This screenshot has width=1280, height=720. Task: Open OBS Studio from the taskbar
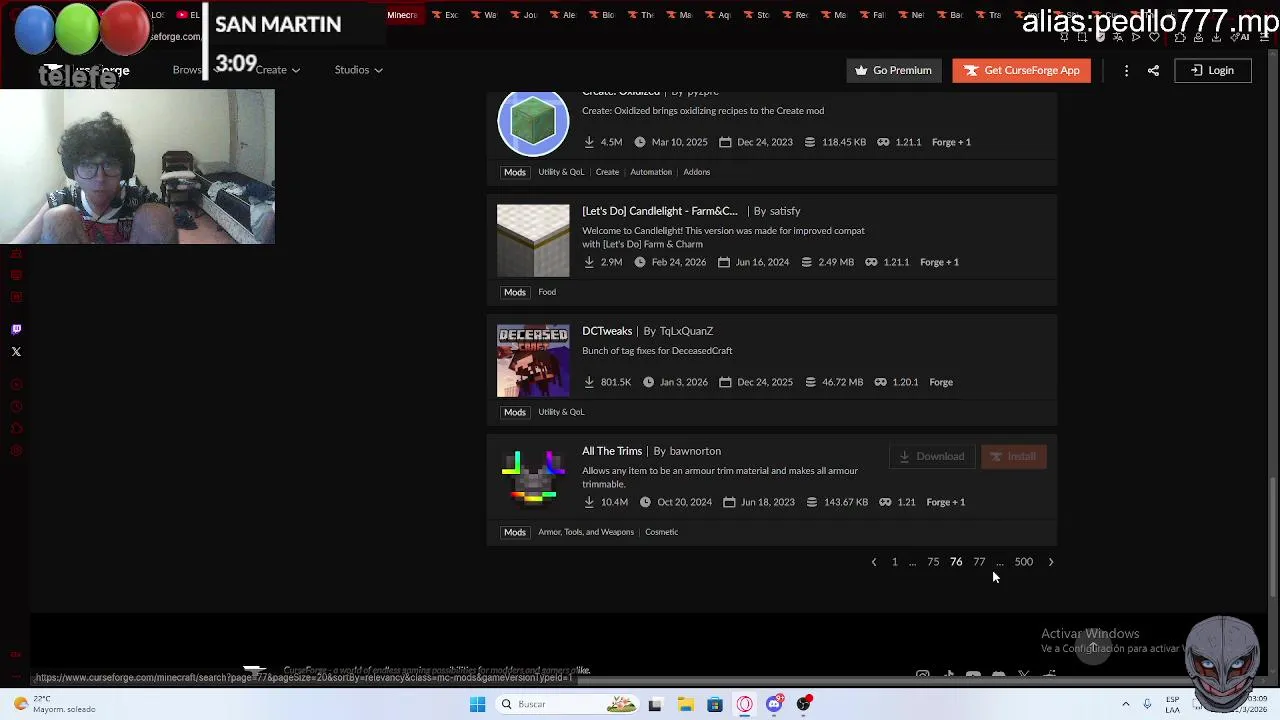click(x=803, y=704)
